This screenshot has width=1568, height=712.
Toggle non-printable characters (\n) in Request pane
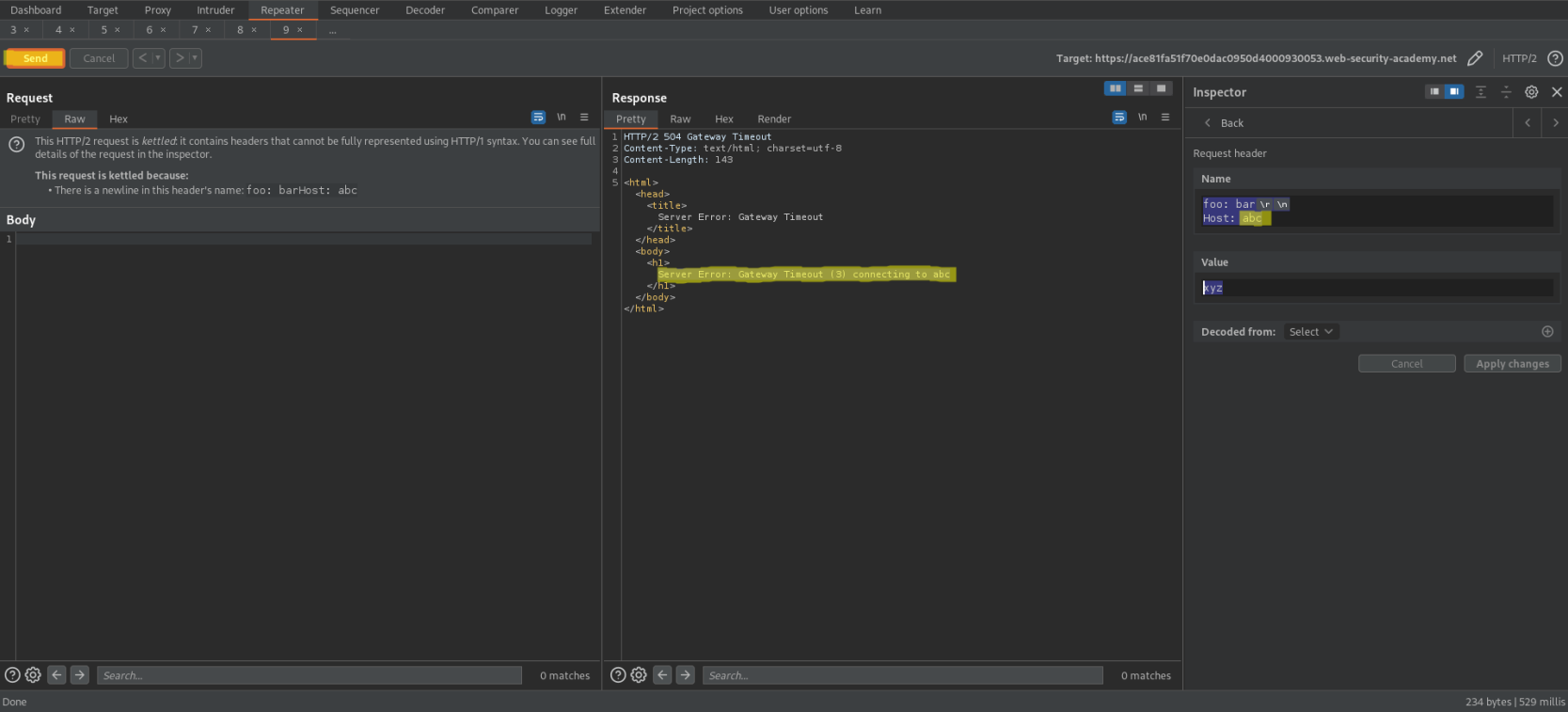click(x=562, y=118)
